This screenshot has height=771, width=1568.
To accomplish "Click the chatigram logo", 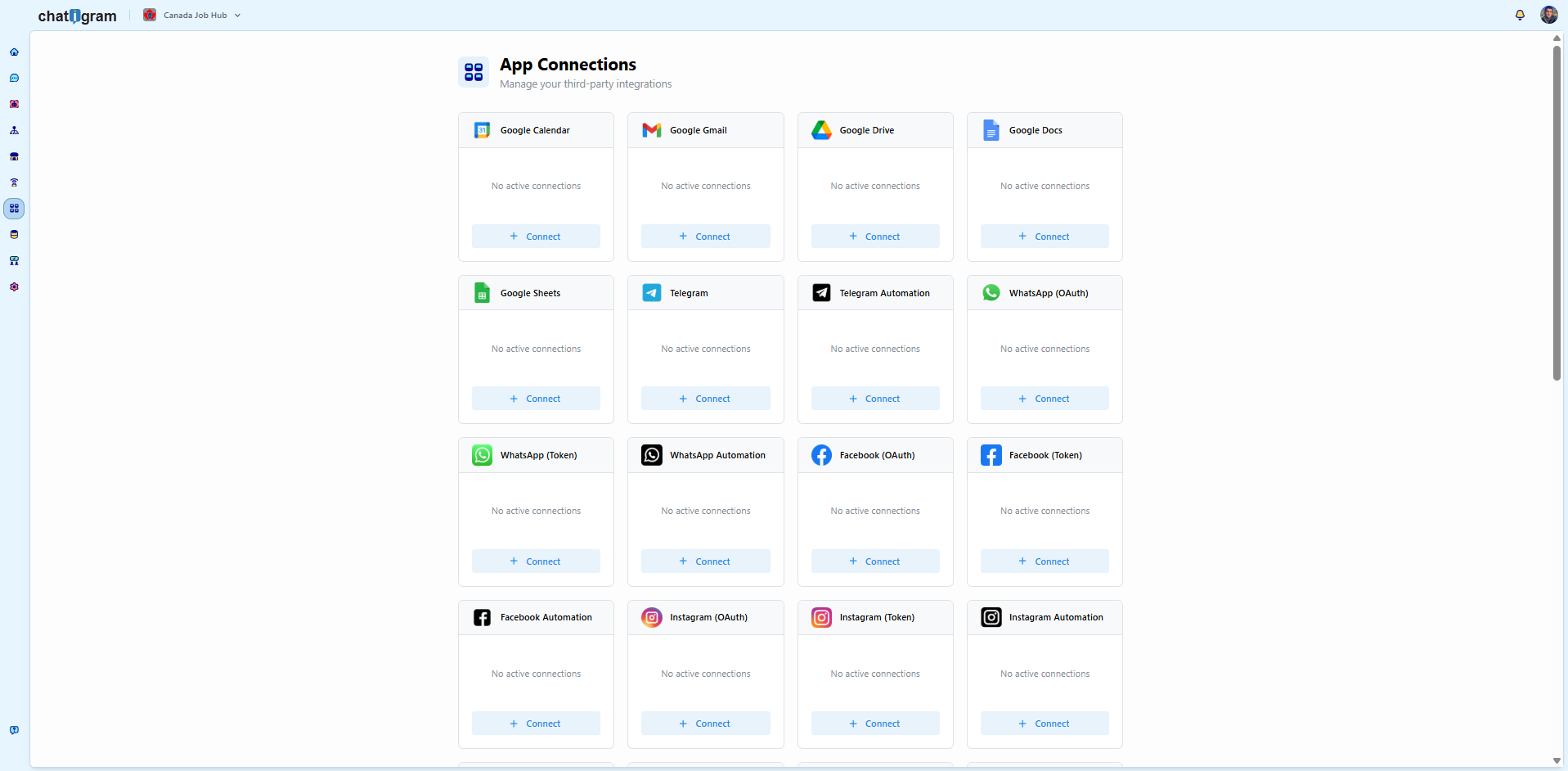I will point(78,16).
